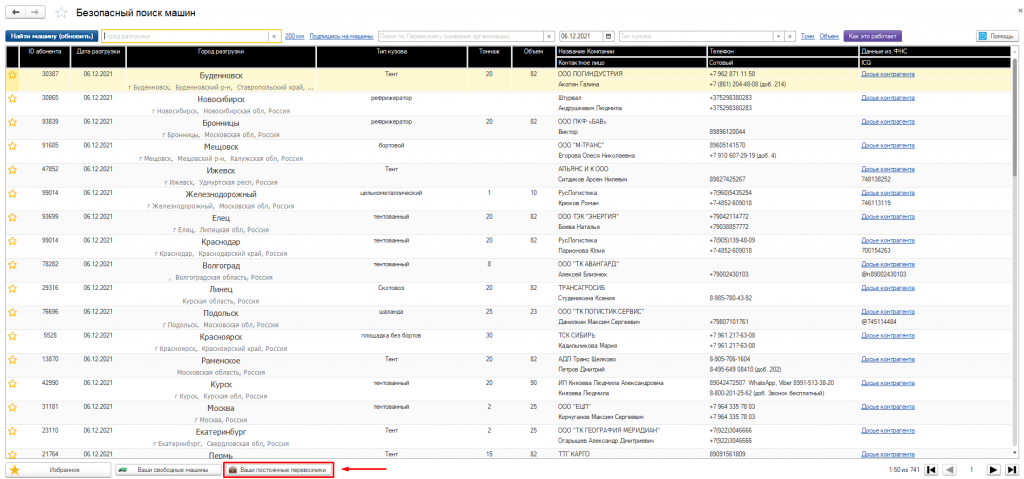Click the forward navigation arrow
This screenshot has height=479, width=1024.
pyautogui.click(x=37, y=12)
